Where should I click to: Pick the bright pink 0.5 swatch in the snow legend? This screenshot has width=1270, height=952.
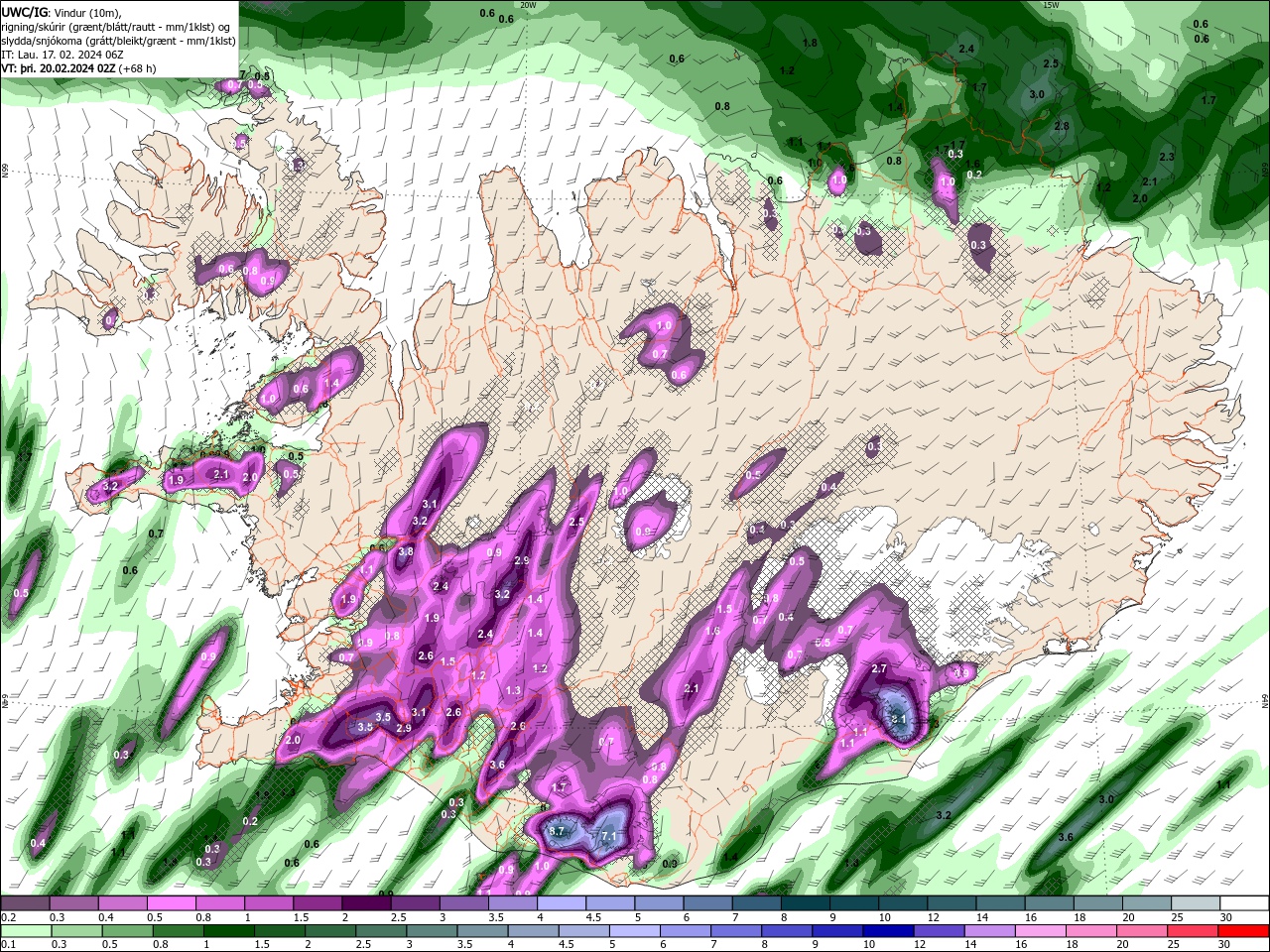[x=171, y=903]
